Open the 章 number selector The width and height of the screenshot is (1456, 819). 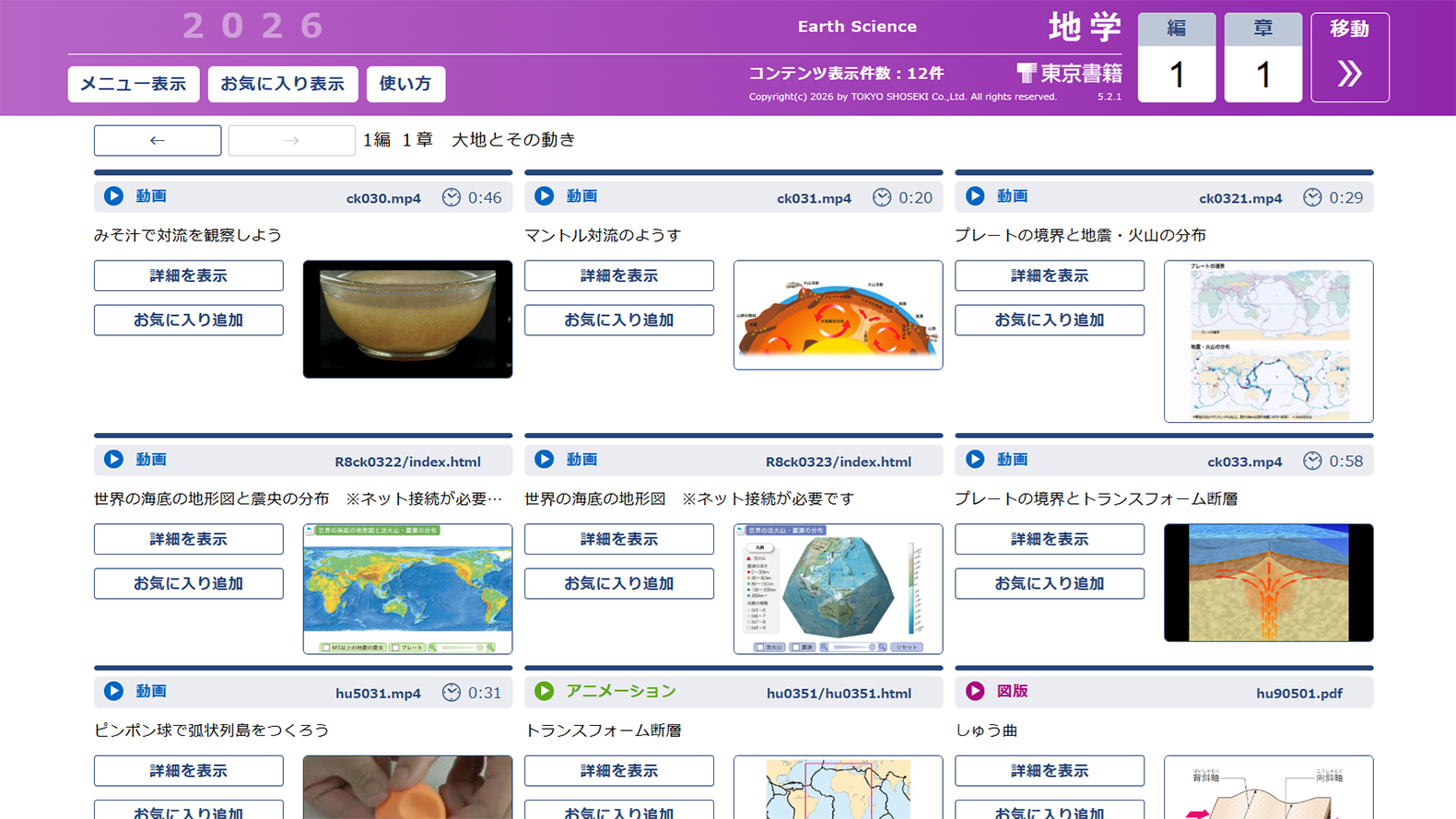pos(1262,74)
